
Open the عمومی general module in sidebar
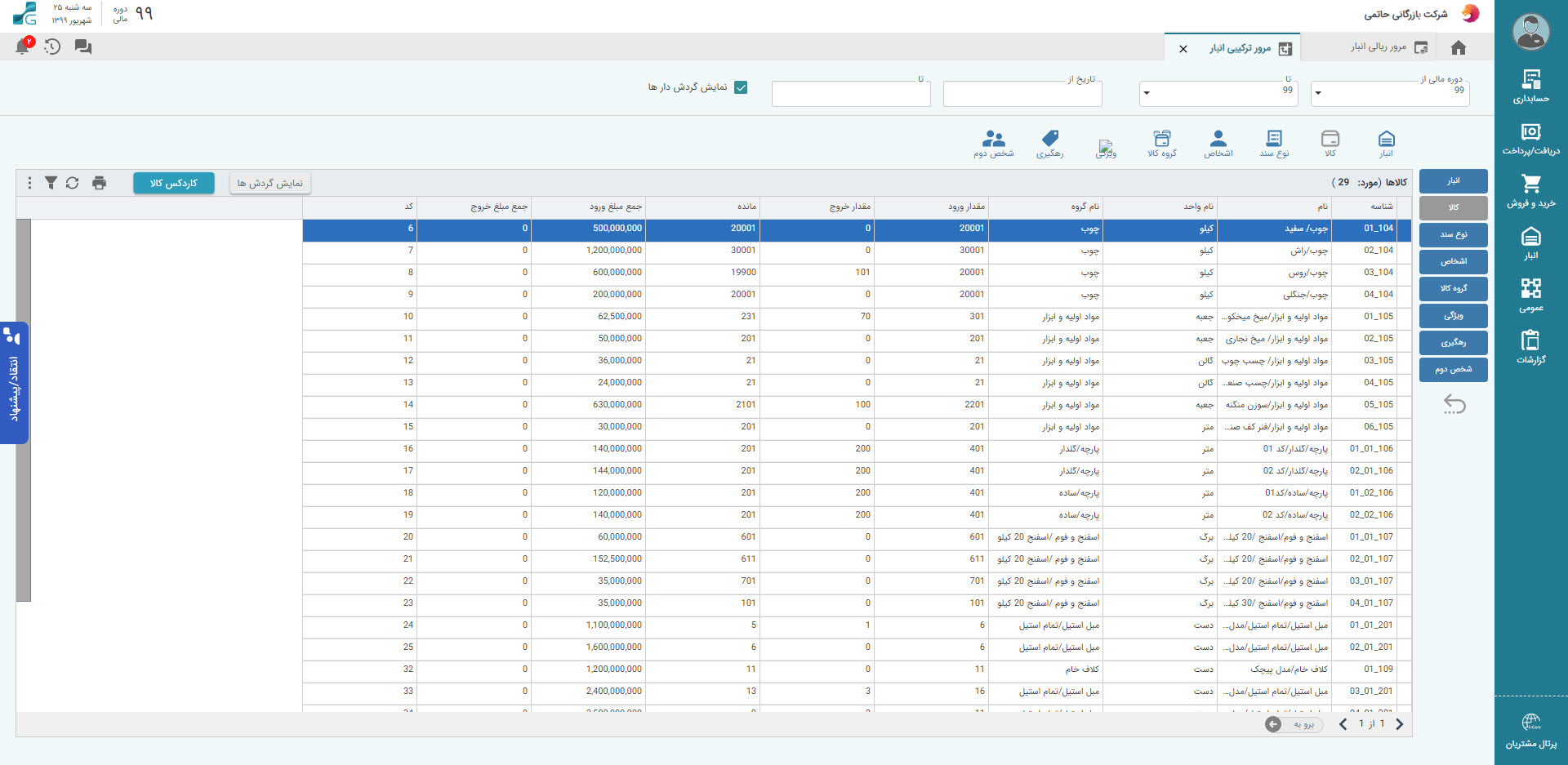click(1530, 295)
